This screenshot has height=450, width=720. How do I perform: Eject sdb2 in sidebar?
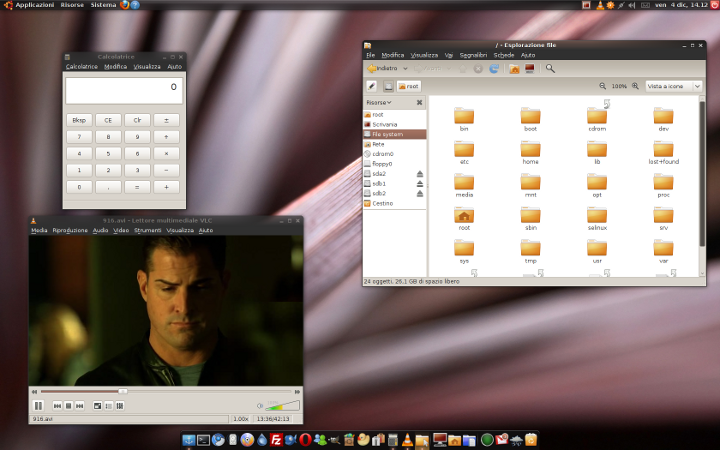tap(420, 194)
